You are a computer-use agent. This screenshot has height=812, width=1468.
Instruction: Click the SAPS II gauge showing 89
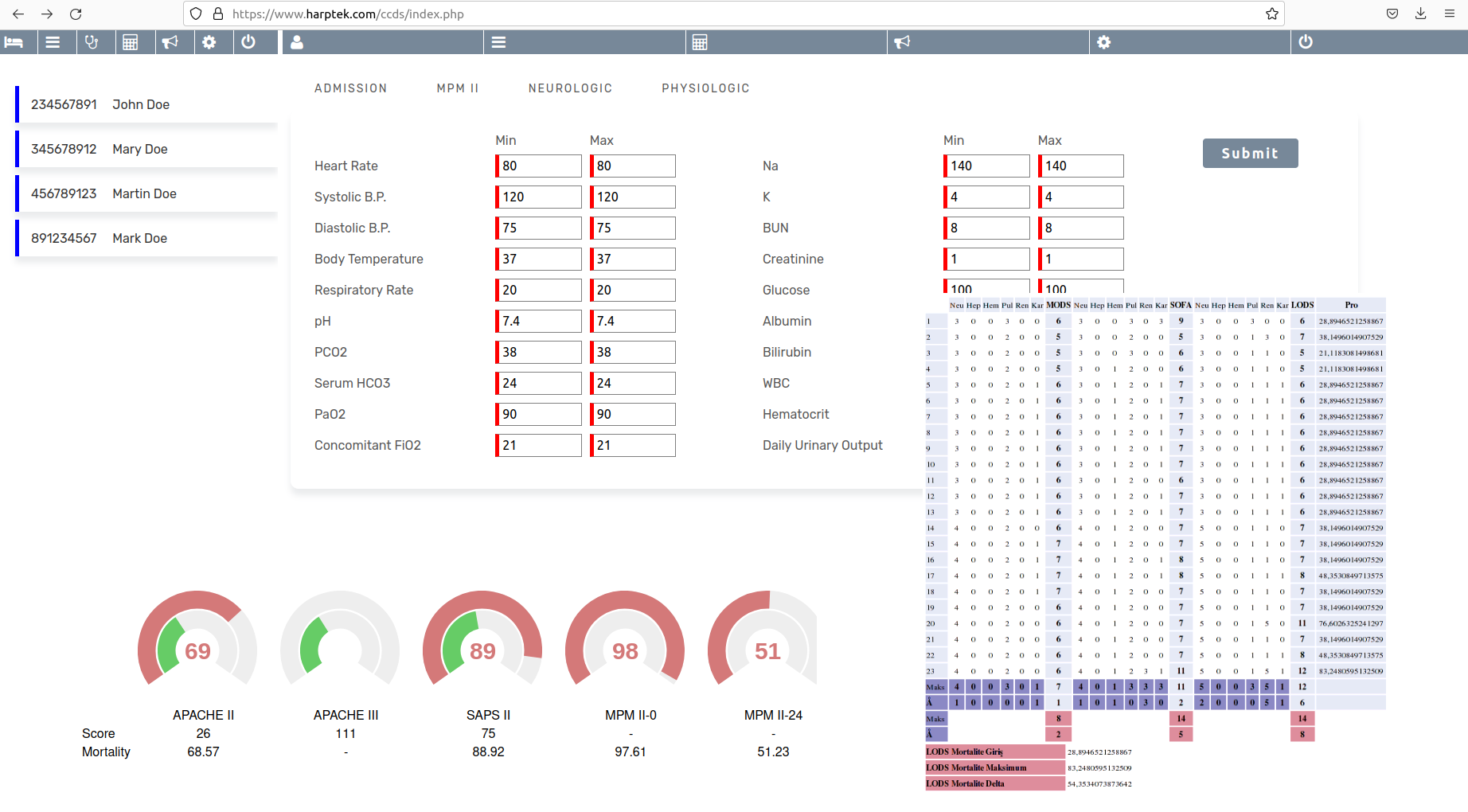pyautogui.click(x=482, y=639)
